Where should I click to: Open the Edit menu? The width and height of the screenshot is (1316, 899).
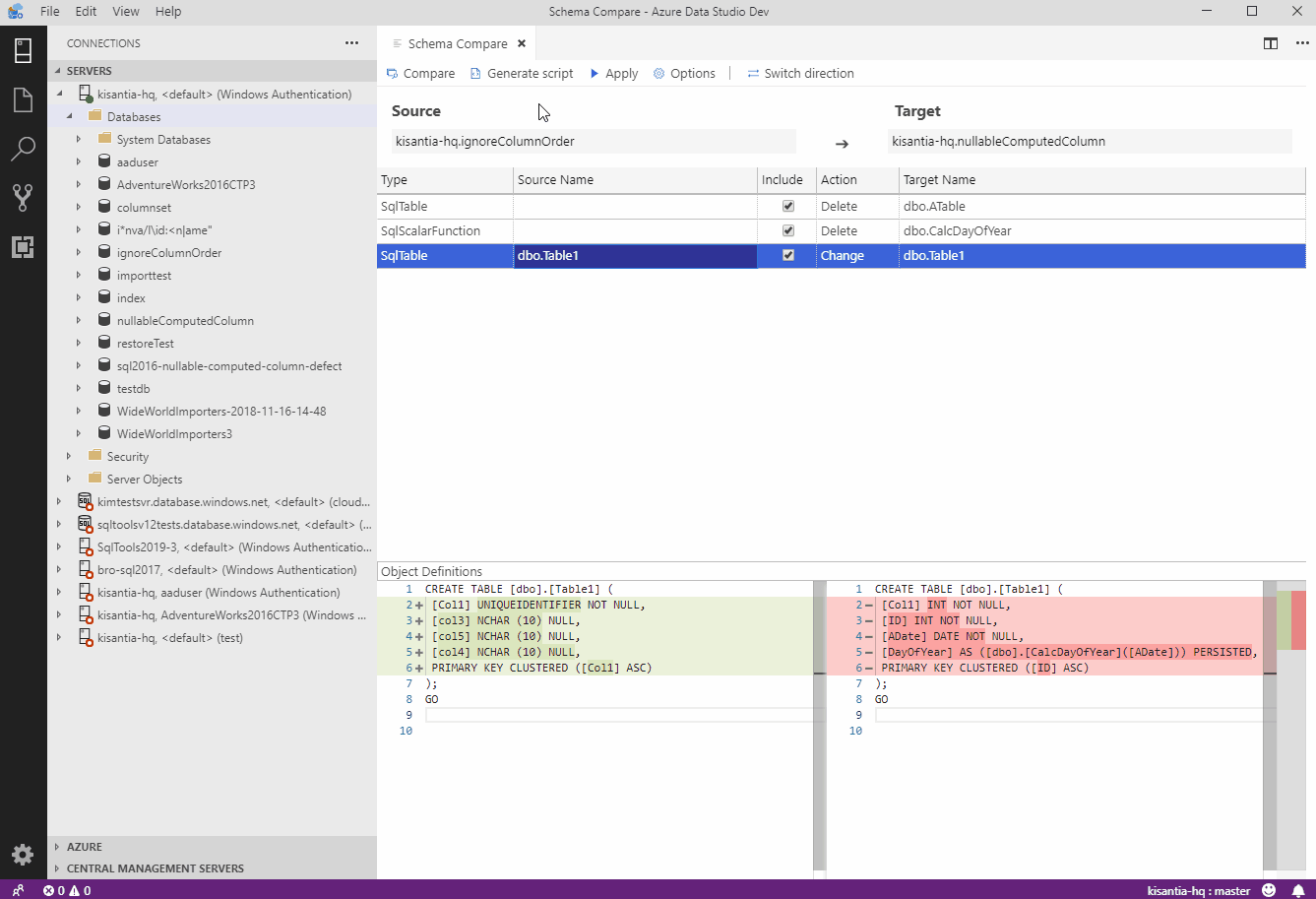[86, 12]
